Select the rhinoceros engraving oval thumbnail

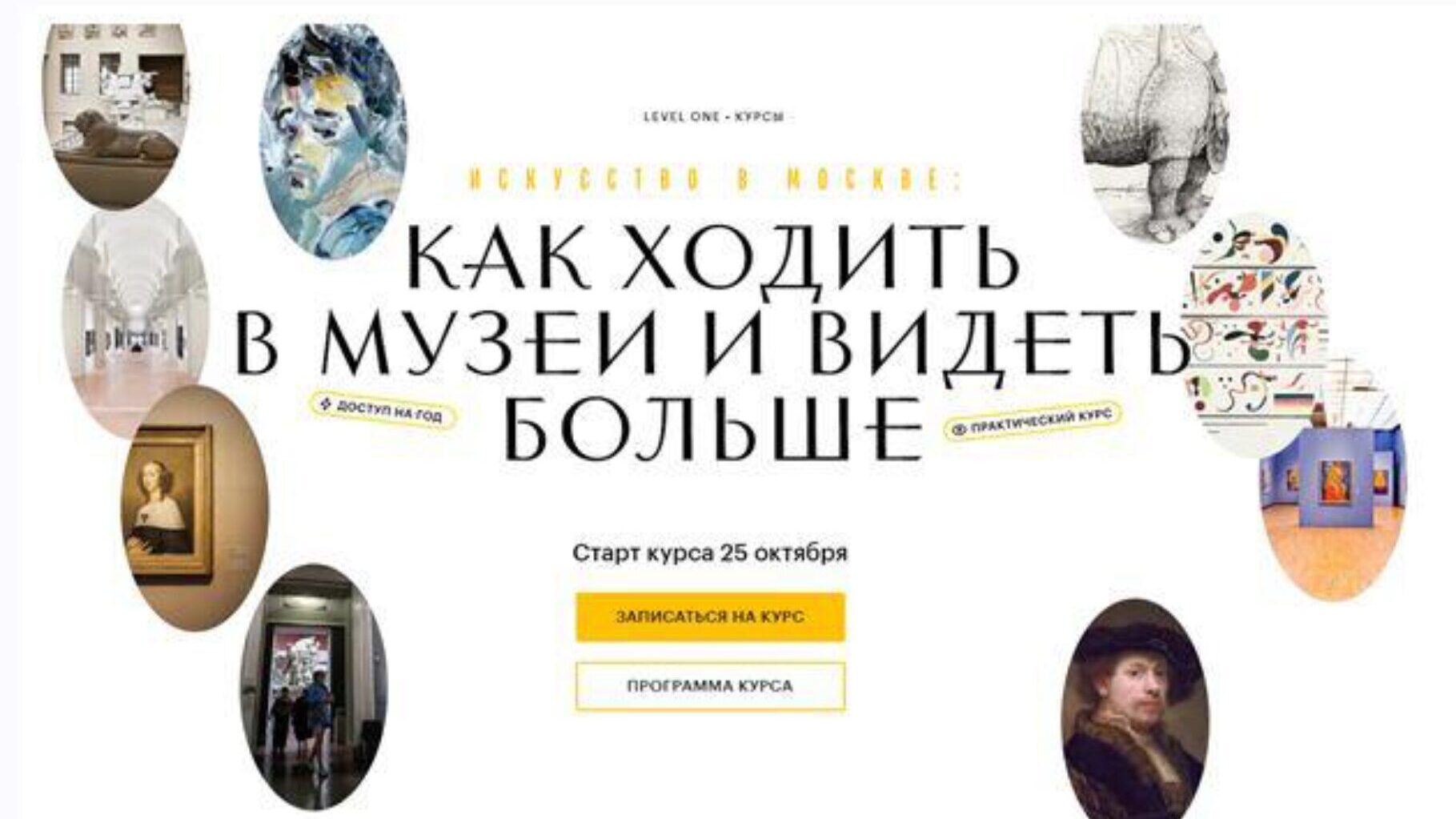click(1157, 132)
